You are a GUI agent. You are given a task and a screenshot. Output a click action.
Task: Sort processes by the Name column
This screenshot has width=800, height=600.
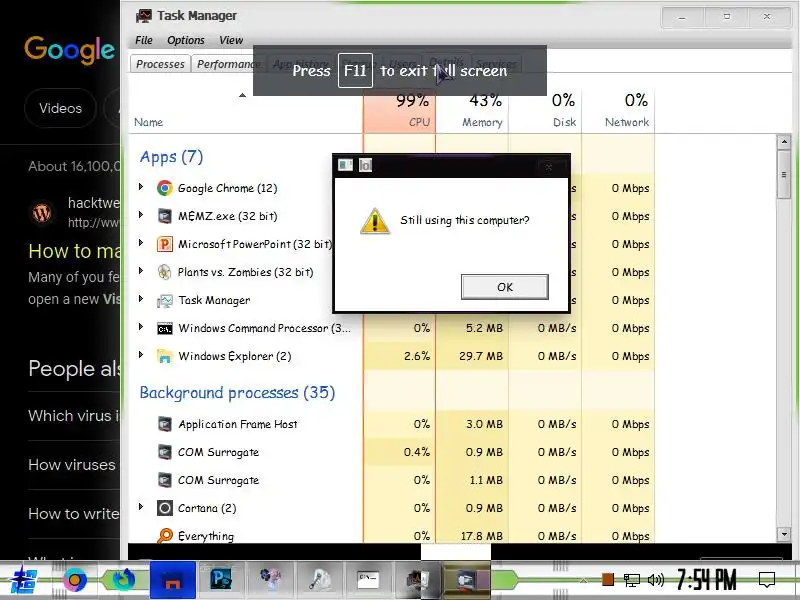tap(148, 122)
